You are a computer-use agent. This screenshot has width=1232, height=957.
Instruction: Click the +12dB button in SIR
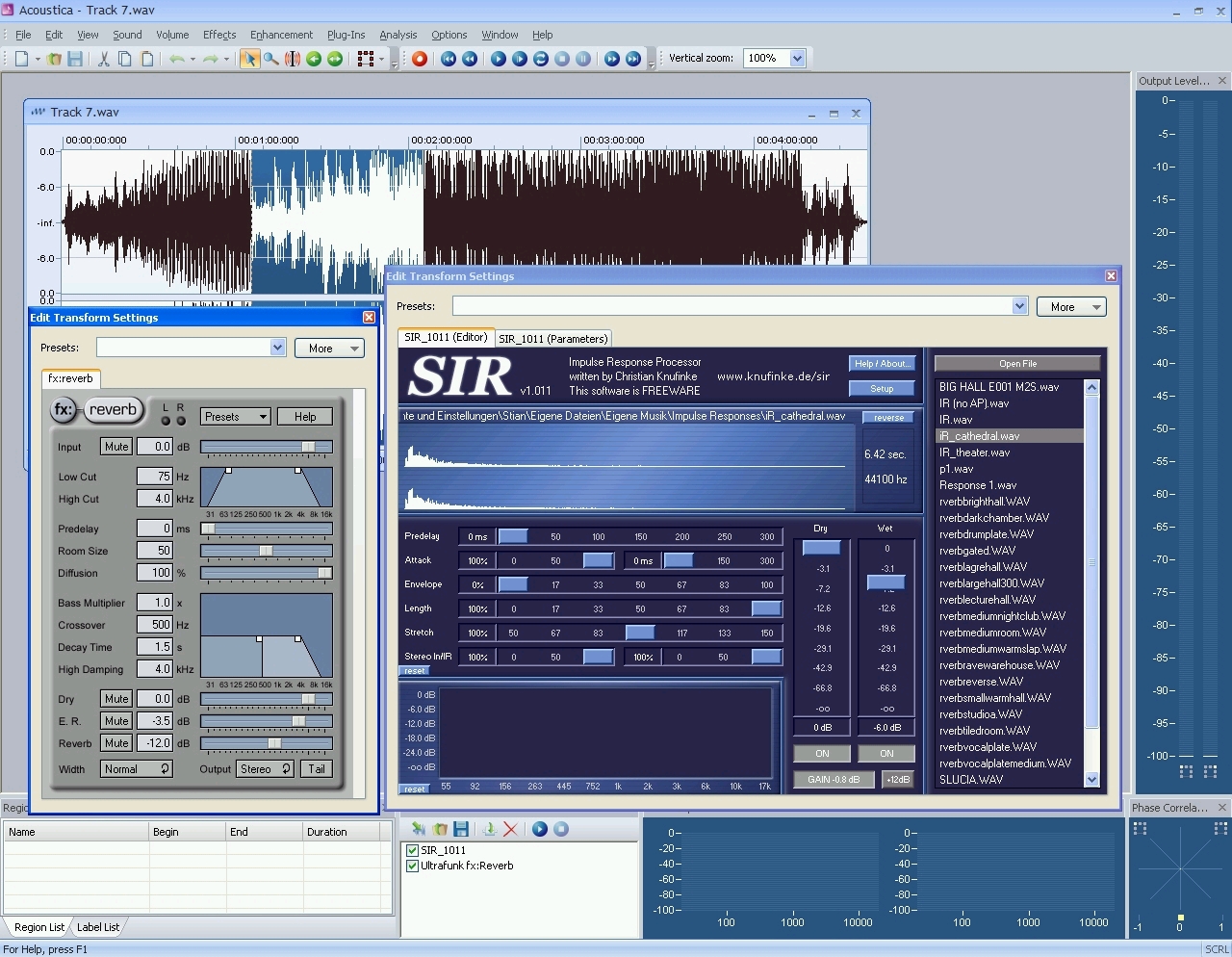pos(897,780)
